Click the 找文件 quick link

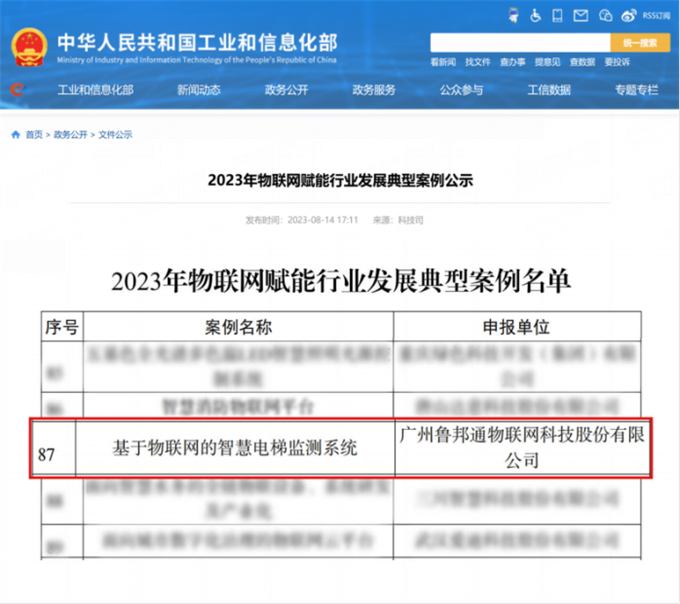(x=477, y=62)
